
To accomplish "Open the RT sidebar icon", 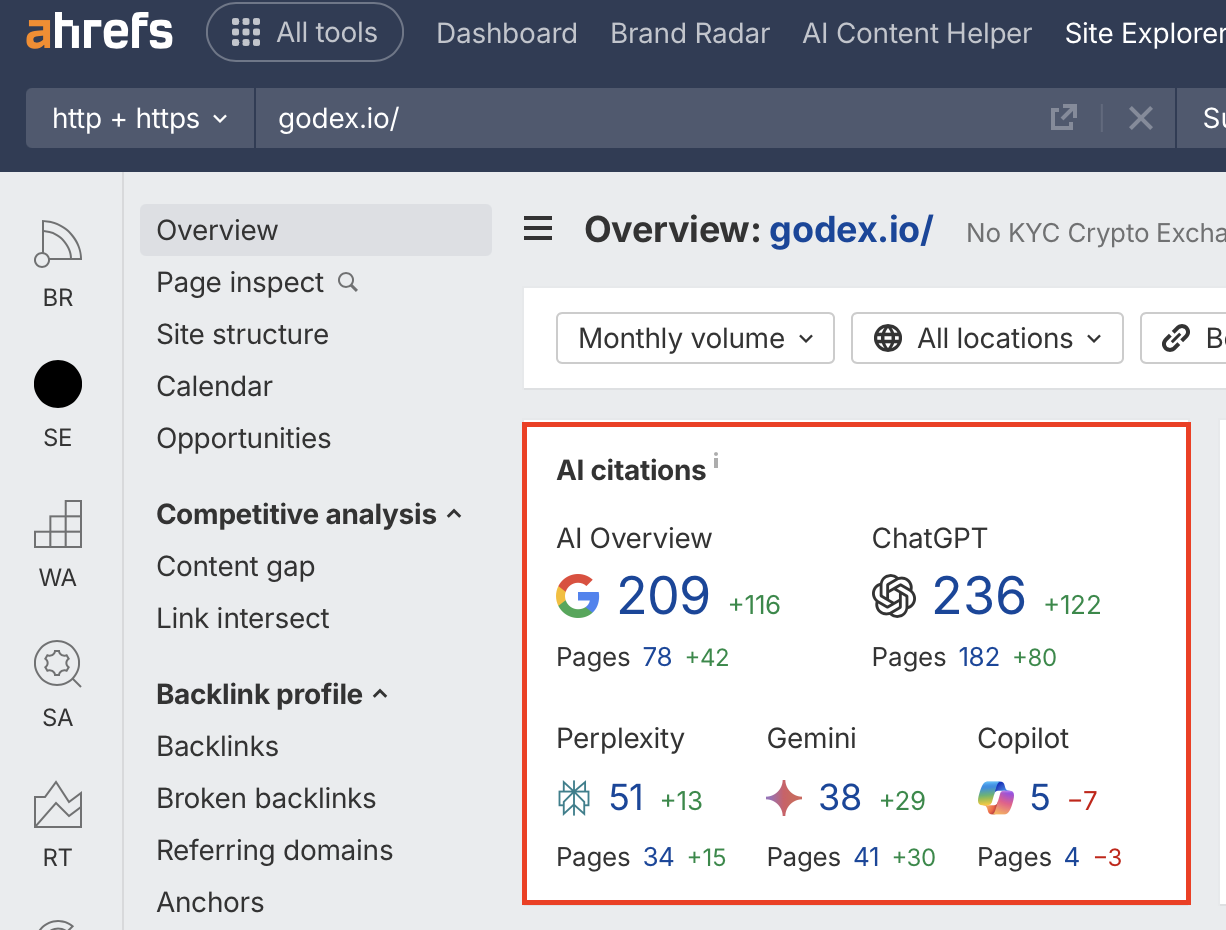I will coord(58,823).
